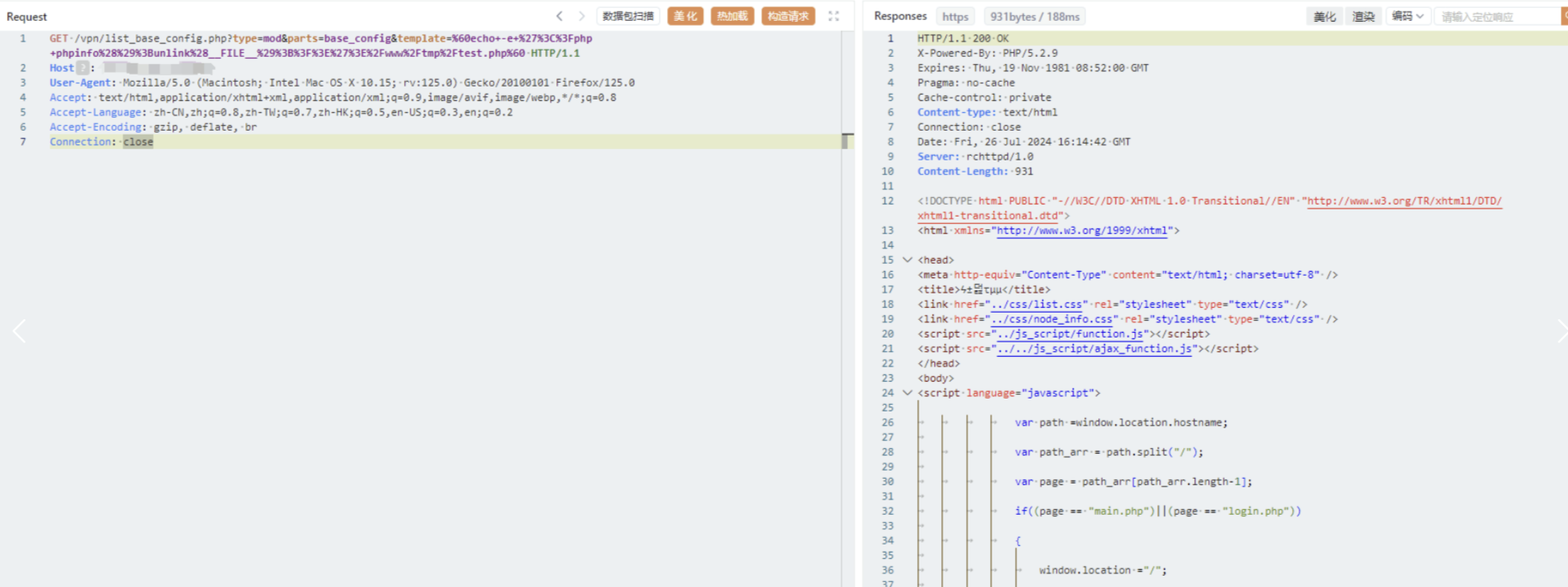Open the ../js_script/function.js link
The height and width of the screenshot is (587, 1568).
[x=1069, y=334]
